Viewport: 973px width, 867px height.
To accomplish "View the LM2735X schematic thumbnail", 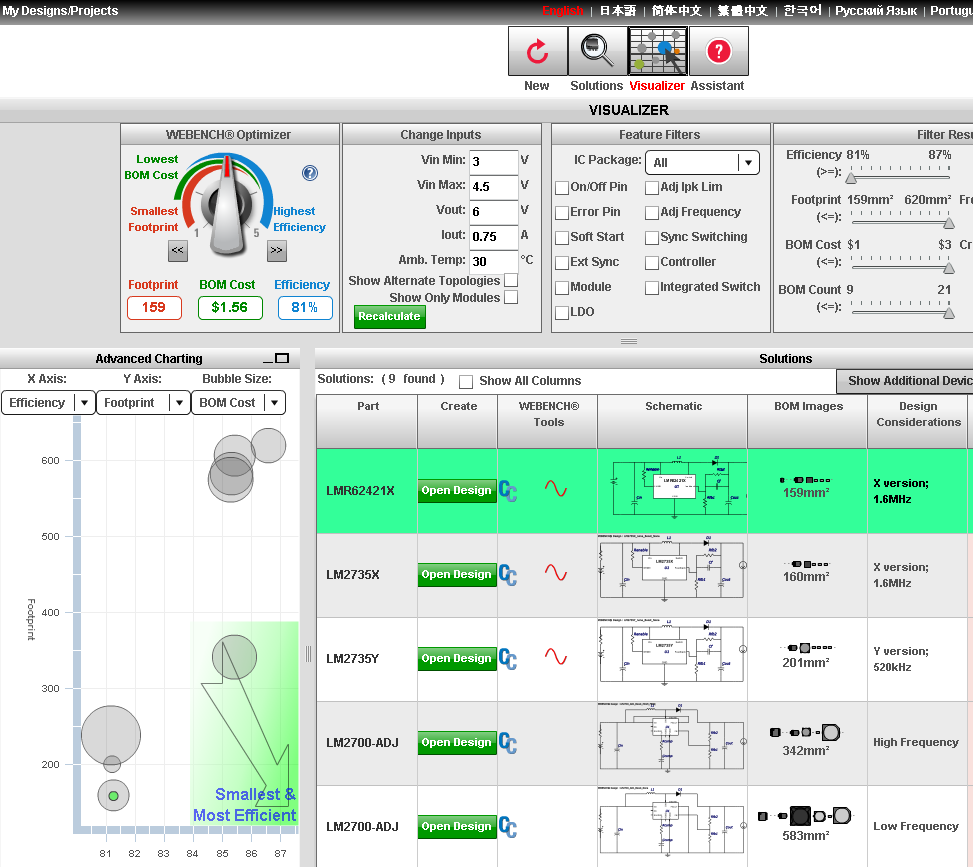I will [x=672, y=568].
